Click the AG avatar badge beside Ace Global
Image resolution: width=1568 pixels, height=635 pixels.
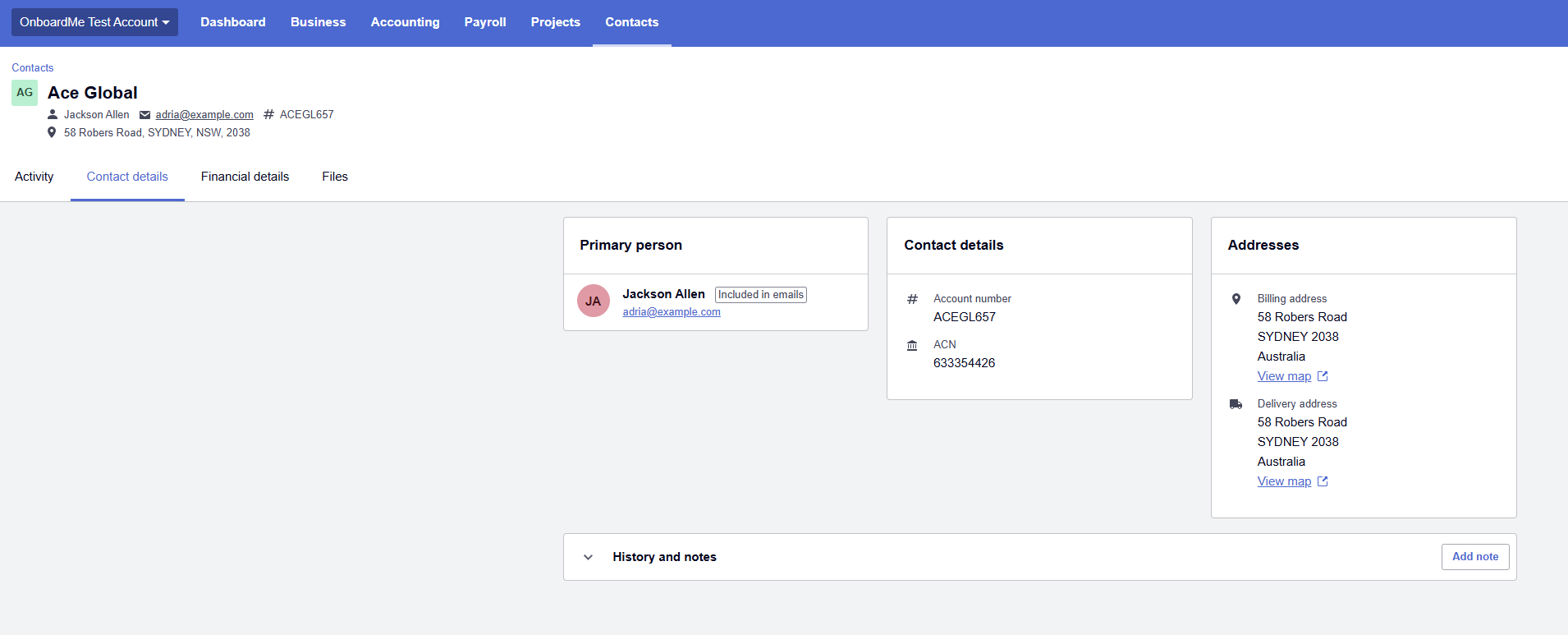tap(25, 93)
